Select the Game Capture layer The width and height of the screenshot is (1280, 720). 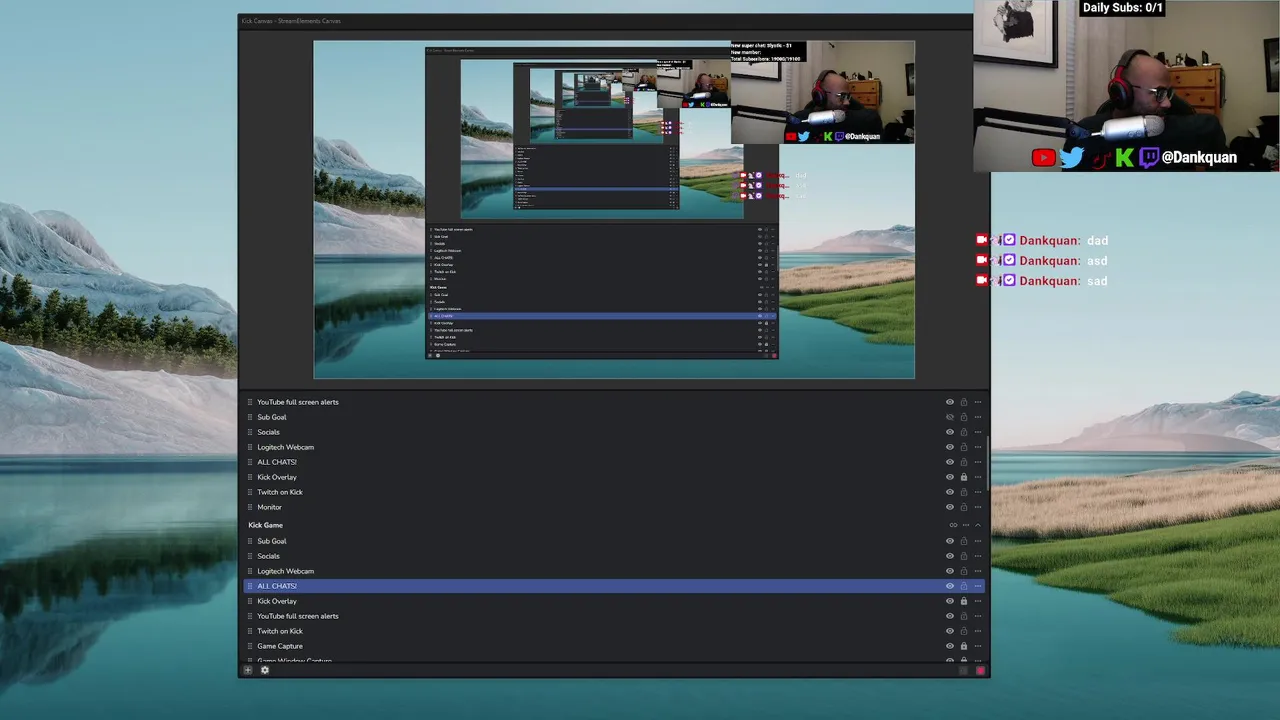614,646
